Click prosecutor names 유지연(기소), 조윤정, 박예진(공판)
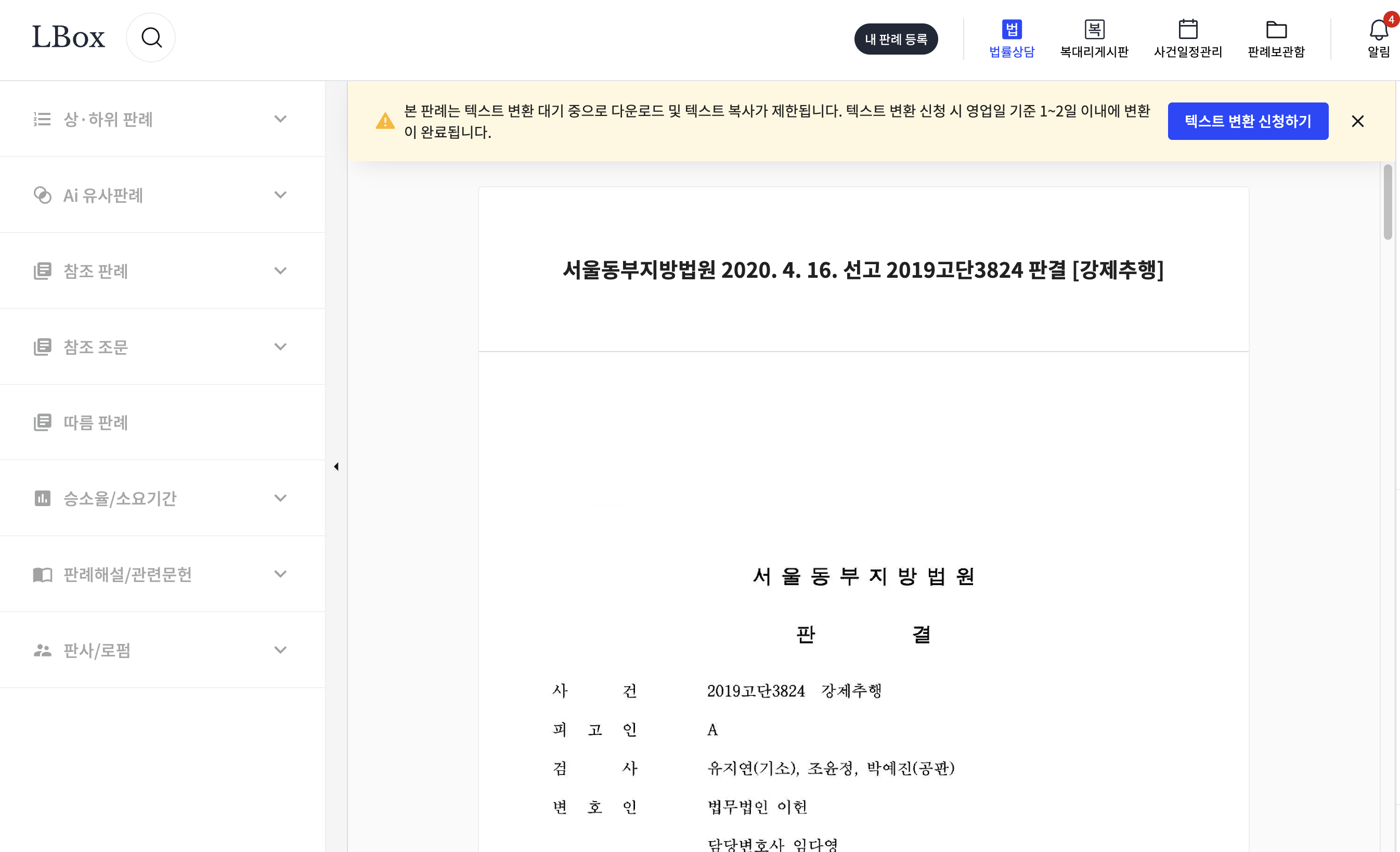This screenshot has width=1400, height=852. [831, 768]
